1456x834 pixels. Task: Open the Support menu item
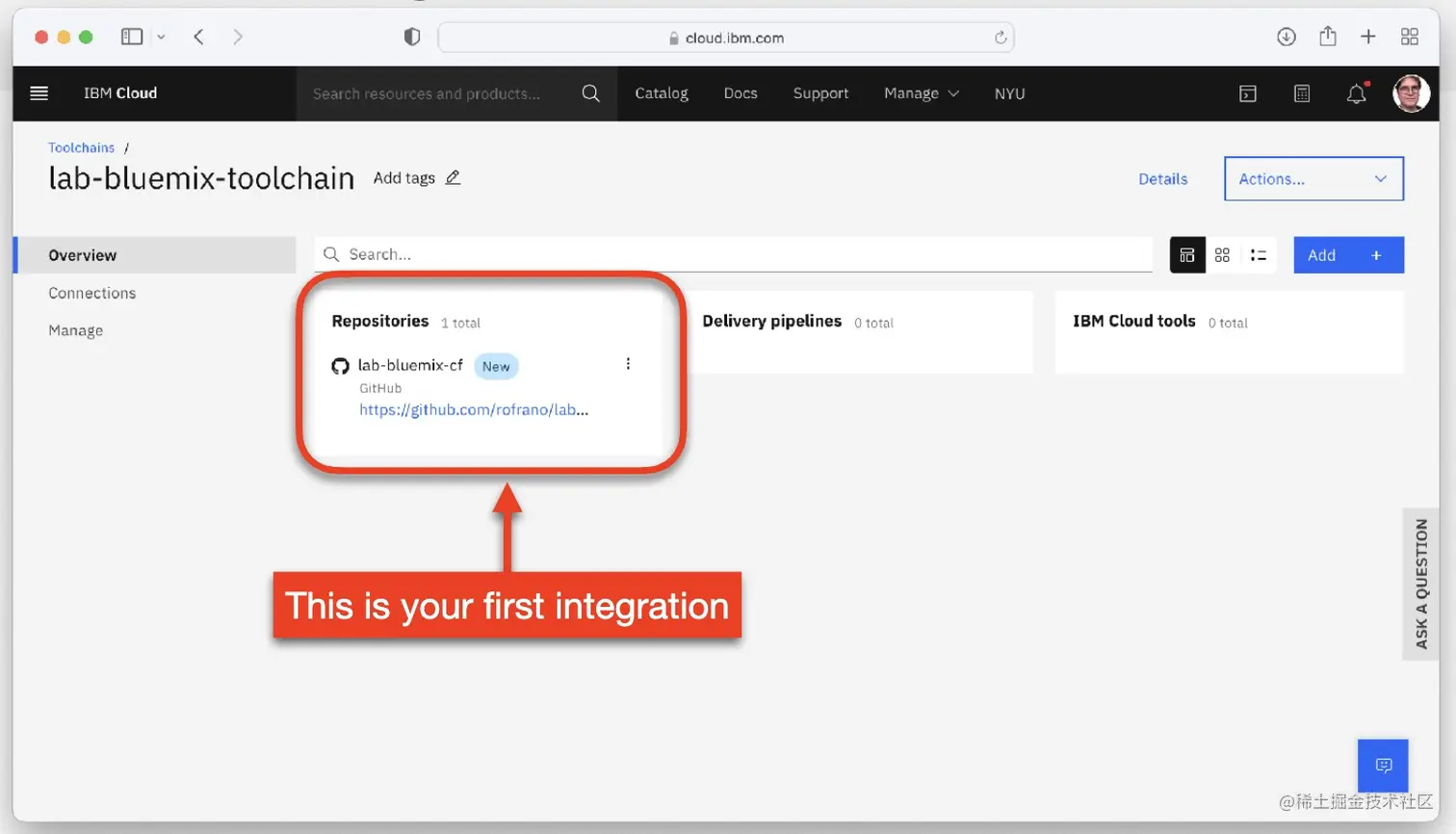(x=820, y=93)
